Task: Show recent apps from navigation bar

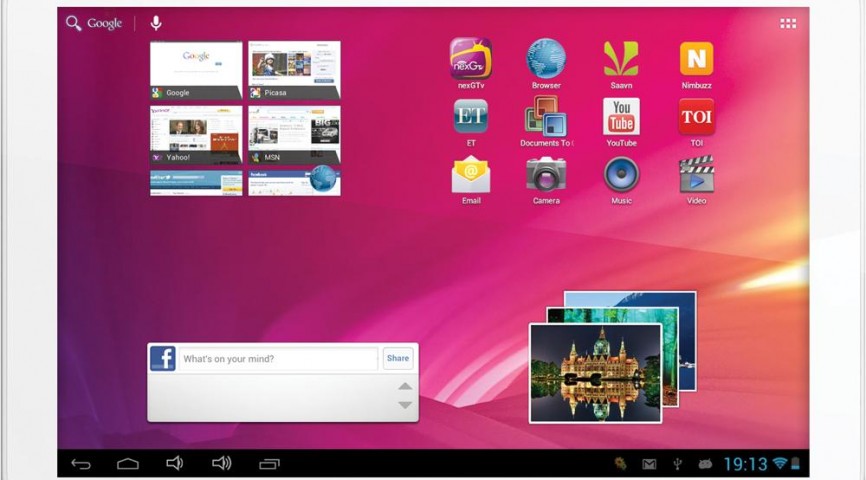Action: point(269,464)
